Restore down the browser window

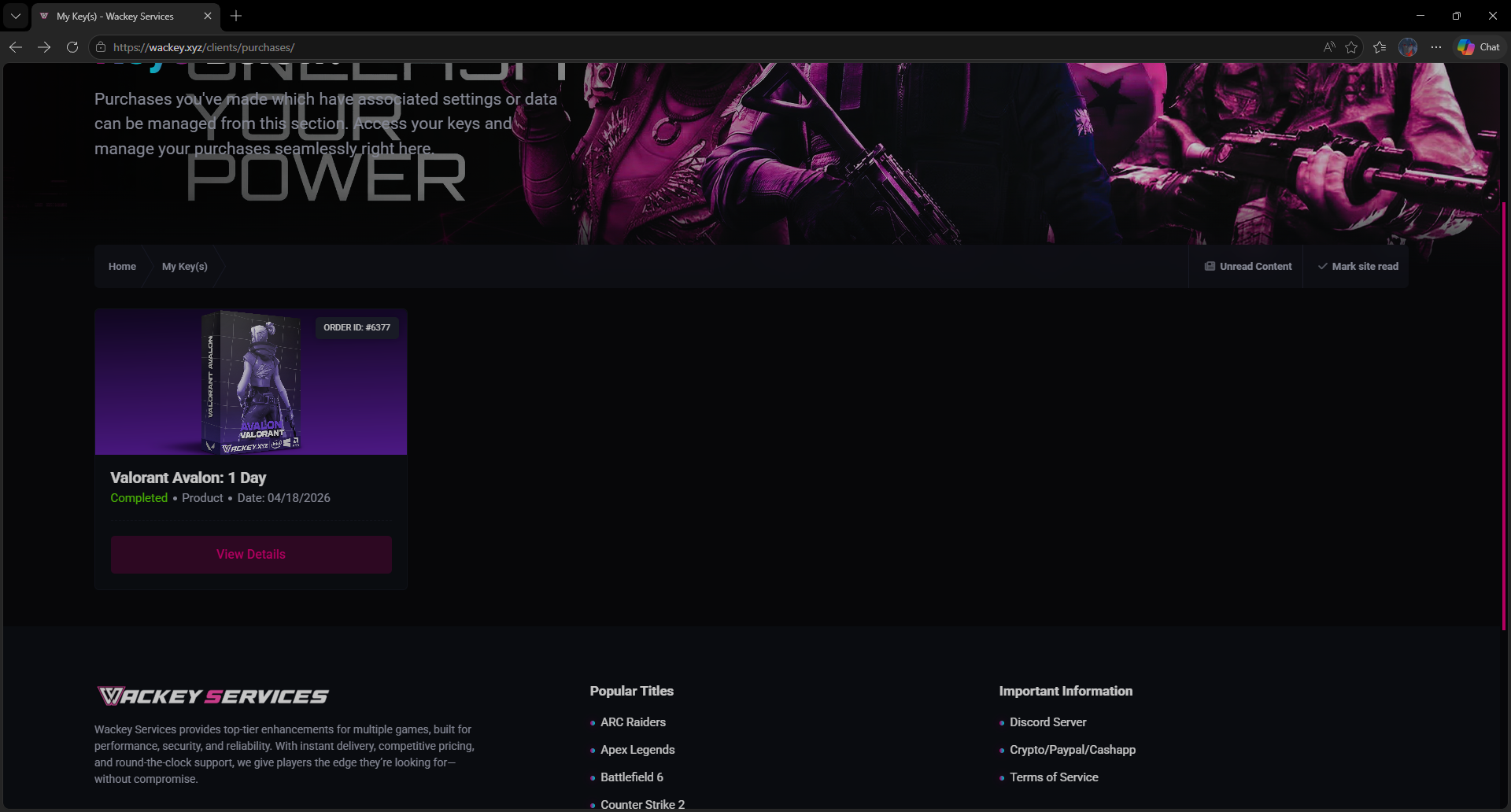click(x=1457, y=16)
